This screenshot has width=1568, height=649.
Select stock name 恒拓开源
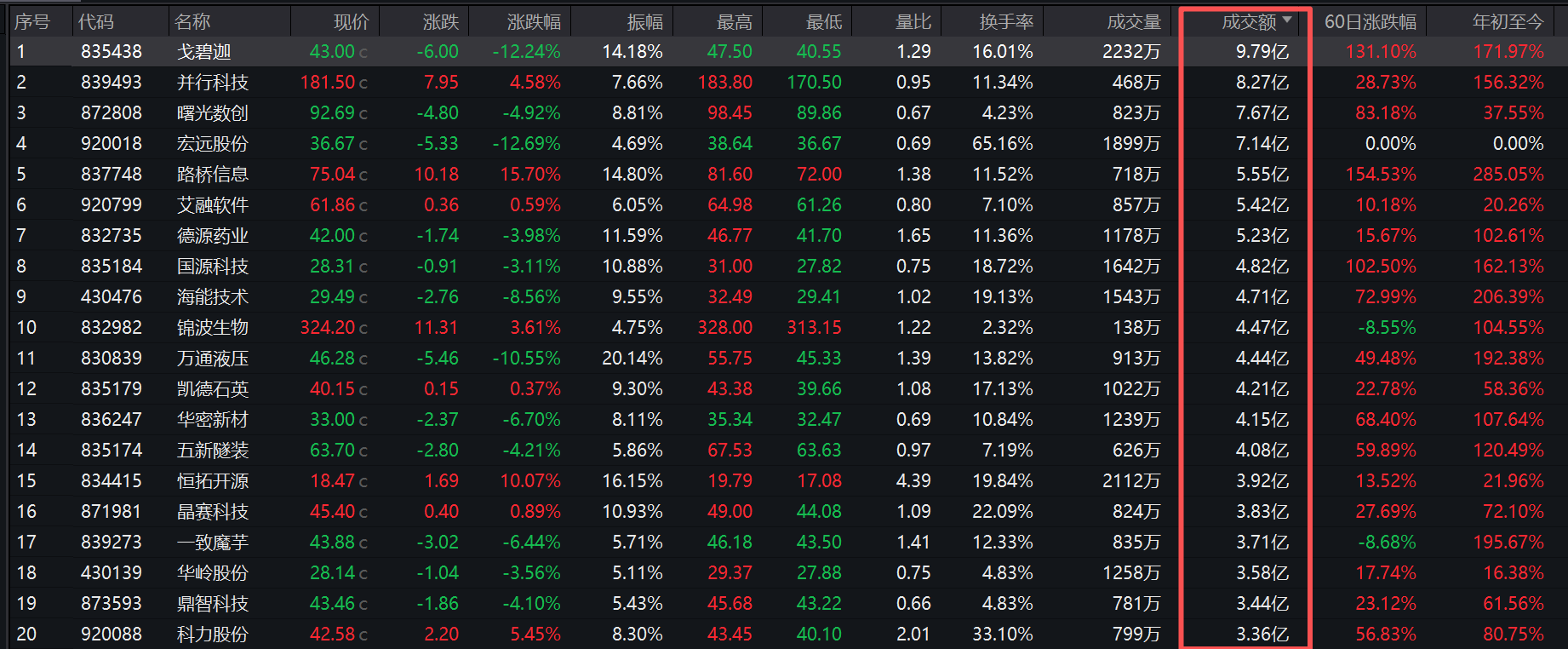pos(213,481)
